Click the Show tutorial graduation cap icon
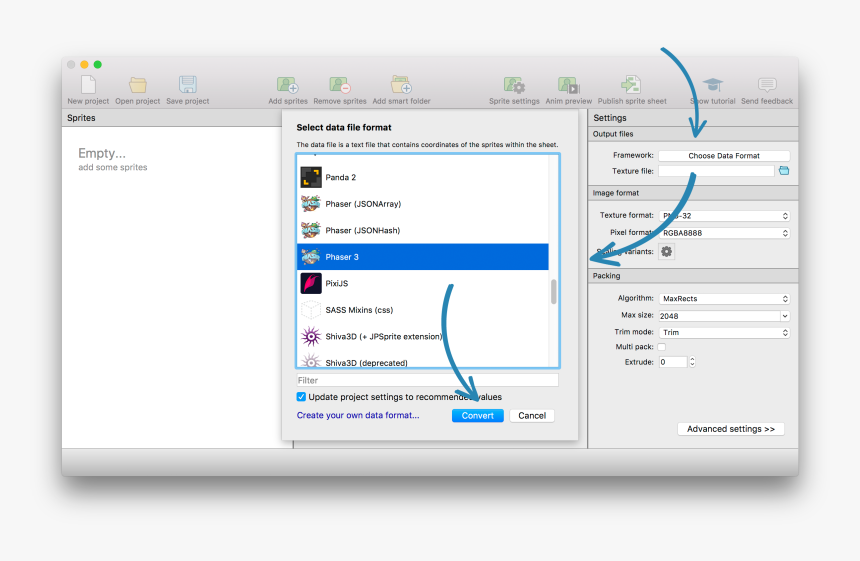 pyautogui.click(x=712, y=85)
